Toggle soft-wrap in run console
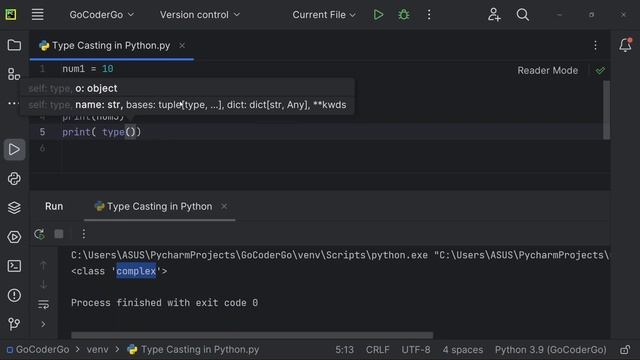Viewport: 640px width, 360px height. (x=43, y=304)
